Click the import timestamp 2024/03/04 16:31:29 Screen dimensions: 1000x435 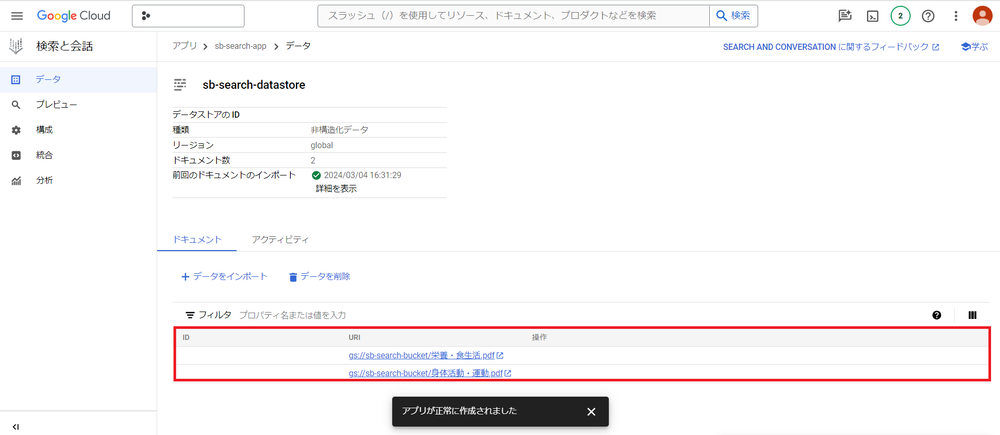[x=362, y=175]
